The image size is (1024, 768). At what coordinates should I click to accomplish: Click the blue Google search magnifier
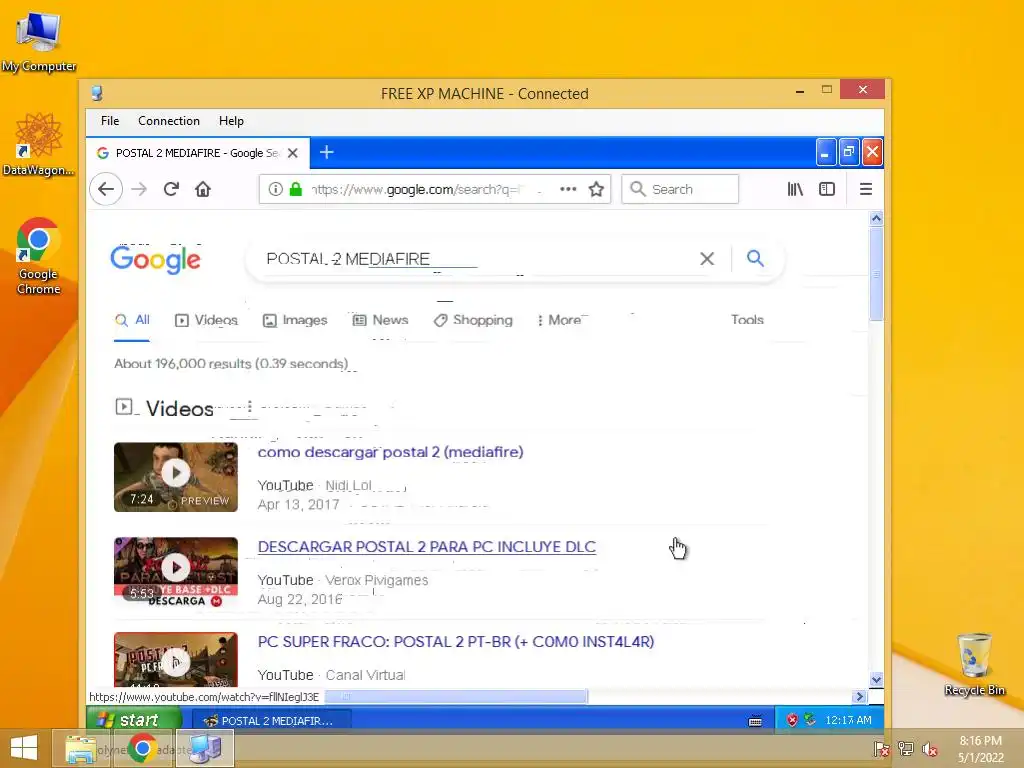click(755, 258)
